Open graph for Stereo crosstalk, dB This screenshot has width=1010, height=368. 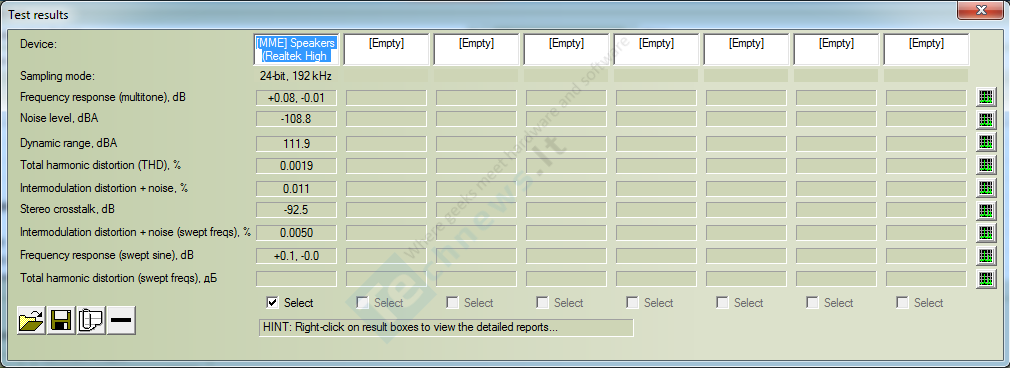point(986,211)
